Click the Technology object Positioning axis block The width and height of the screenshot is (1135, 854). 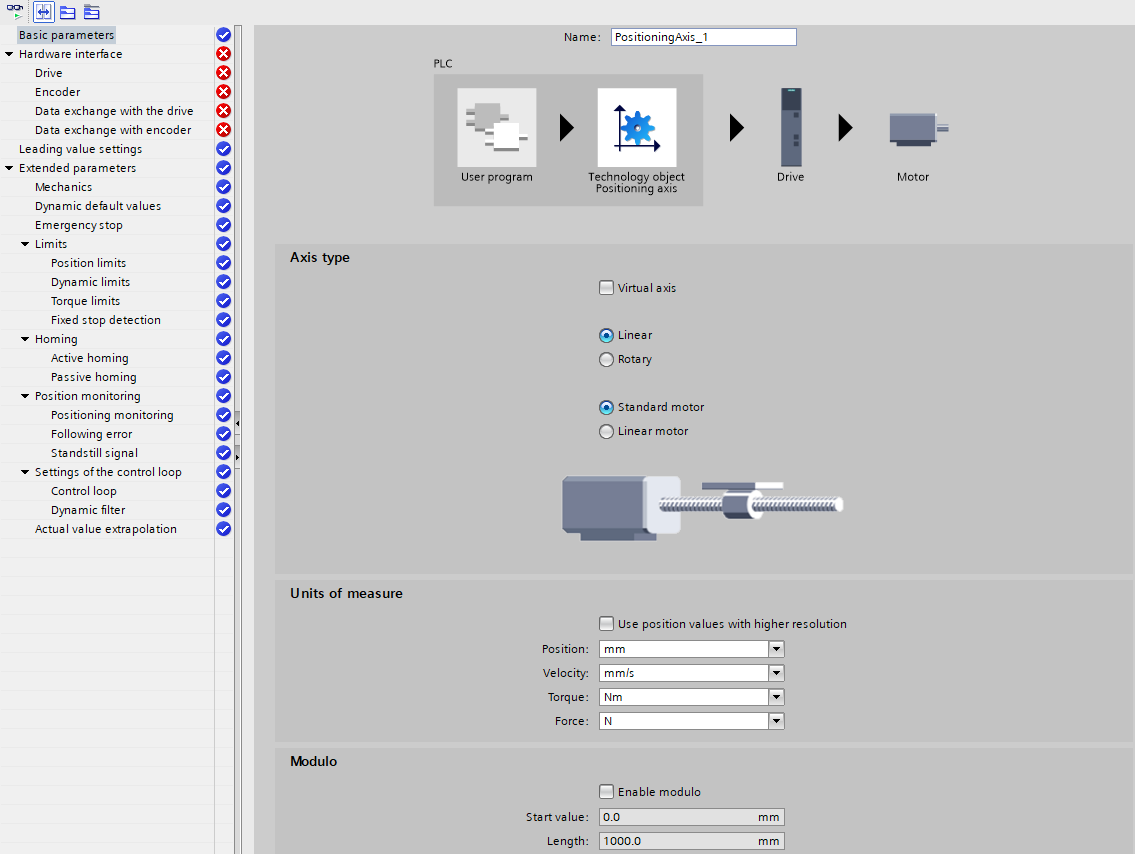pyautogui.click(x=637, y=127)
